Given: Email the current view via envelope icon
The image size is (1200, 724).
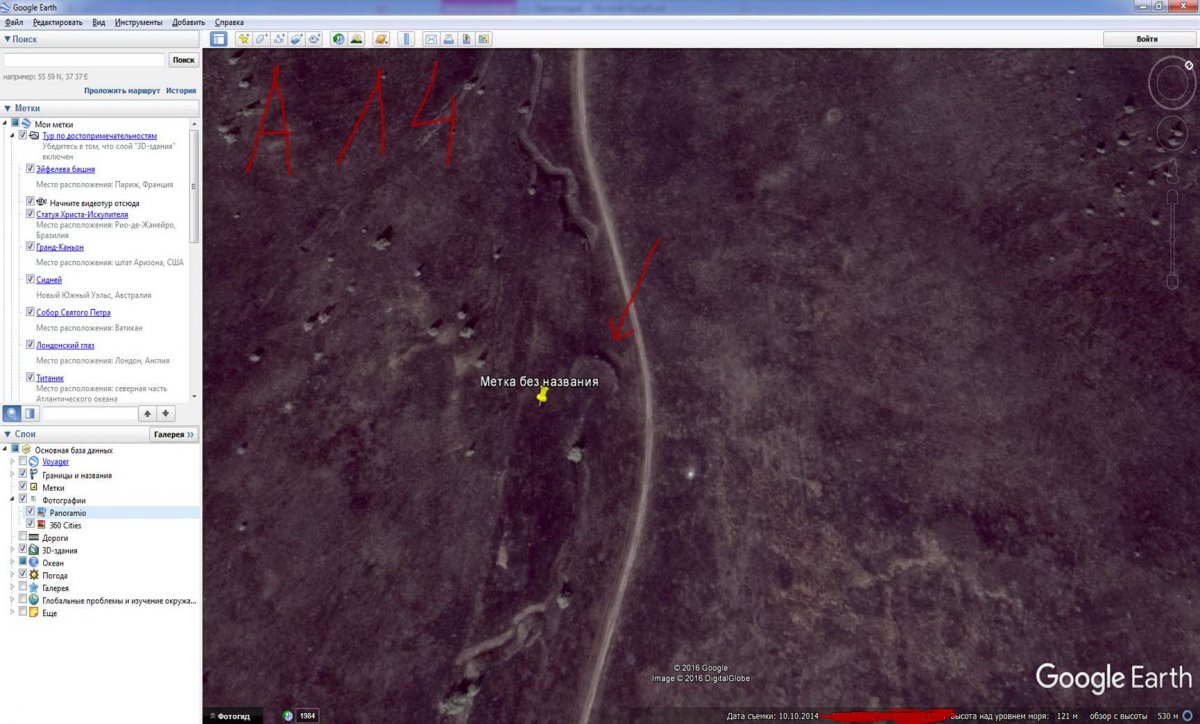Looking at the screenshot, I should [431, 39].
